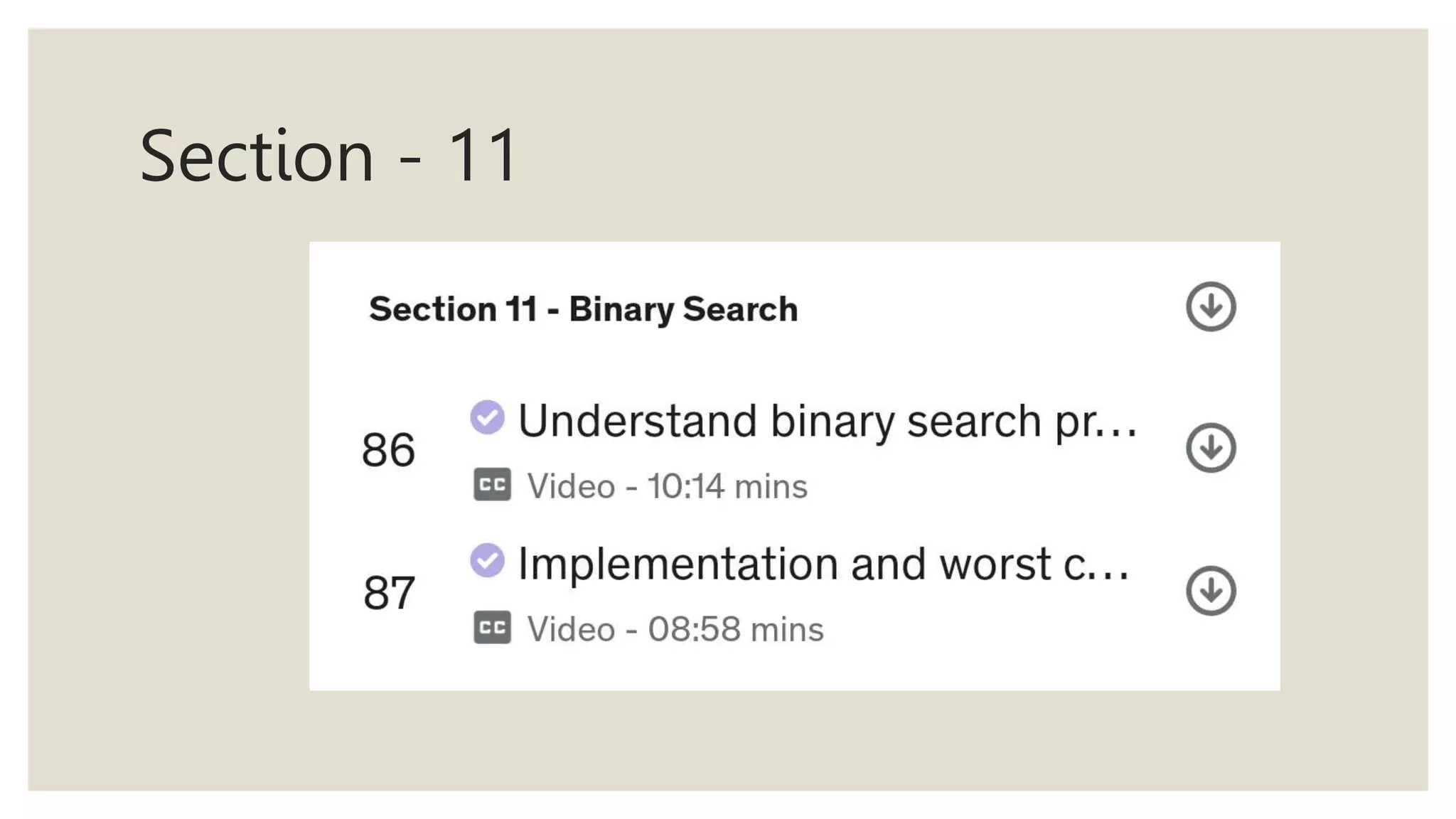Click lesson number 87
1456x819 pixels.
388,593
